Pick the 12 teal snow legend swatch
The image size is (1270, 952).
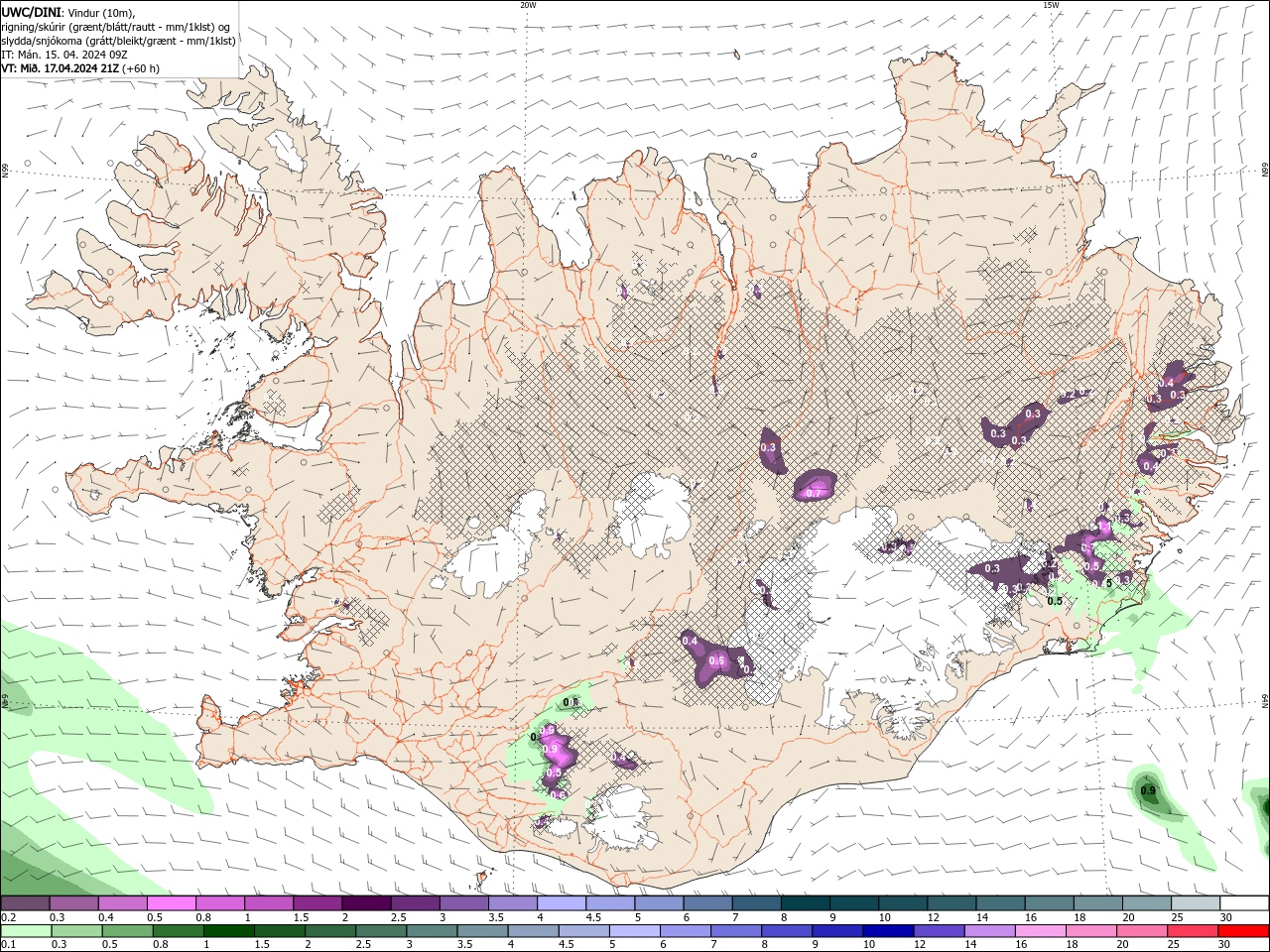(952, 903)
